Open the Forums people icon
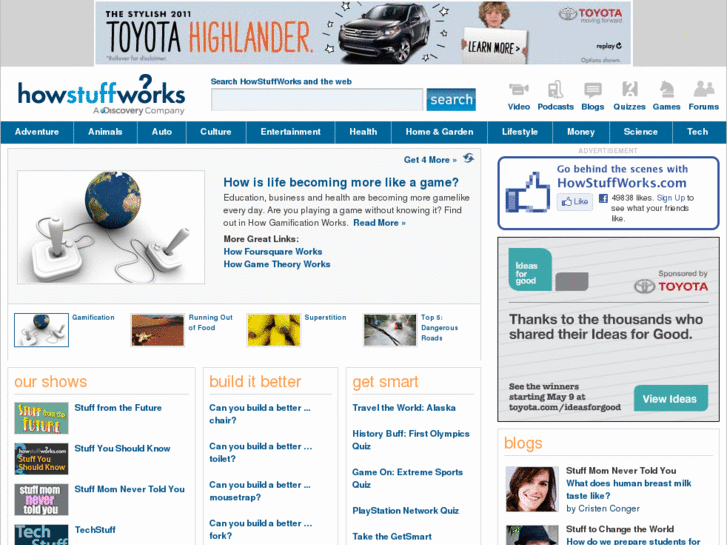727x545 pixels. pyautogui.click(x=703, y=89)
